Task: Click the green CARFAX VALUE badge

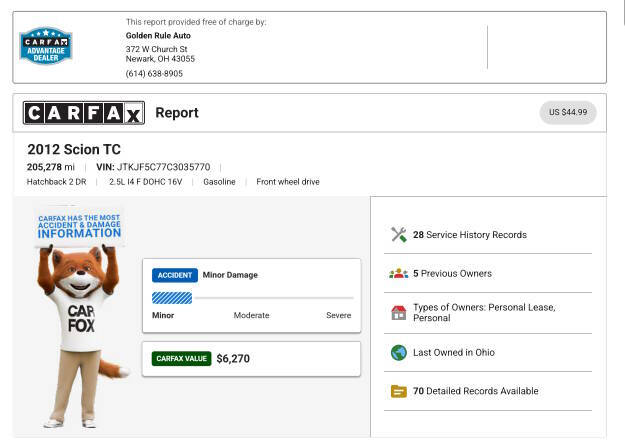Action: [x=181, y=358]
